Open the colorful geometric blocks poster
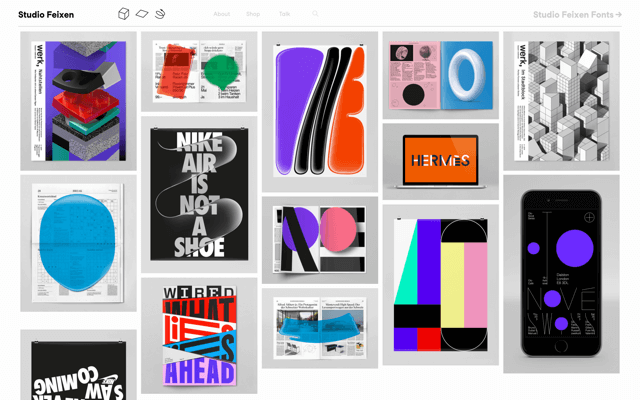The height and width of the screenshot is (400, 640). tap(441, 285)
